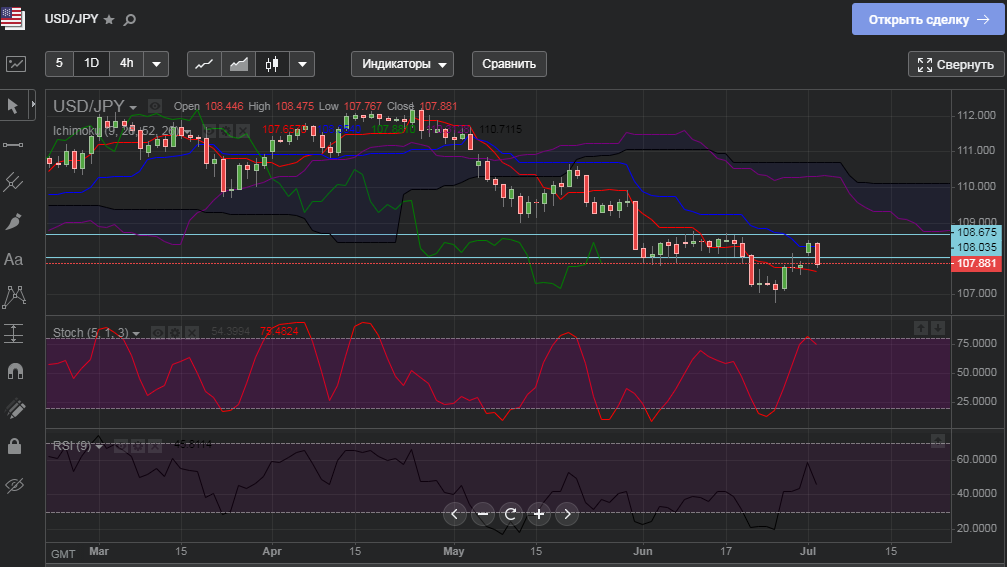
Task: Click the 108.035 price line label
Action: click(x=976, y=247)
